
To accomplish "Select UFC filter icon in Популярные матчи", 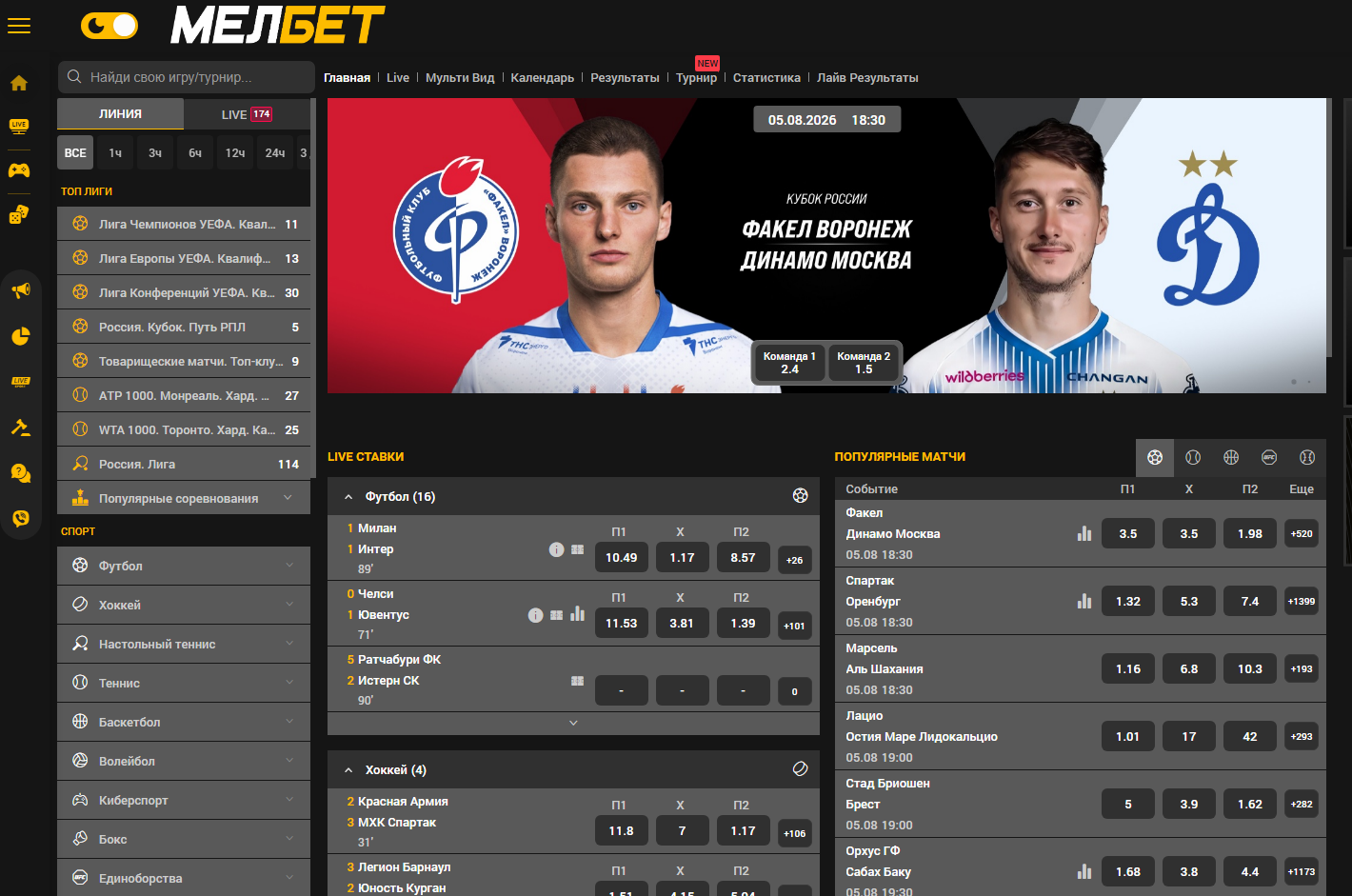I will pos(1269,458).
